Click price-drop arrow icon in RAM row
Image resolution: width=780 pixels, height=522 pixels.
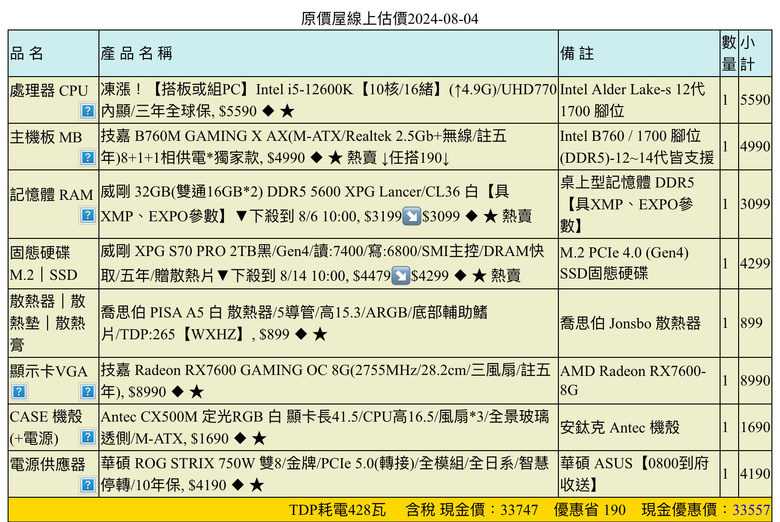[x=411, y=216]
